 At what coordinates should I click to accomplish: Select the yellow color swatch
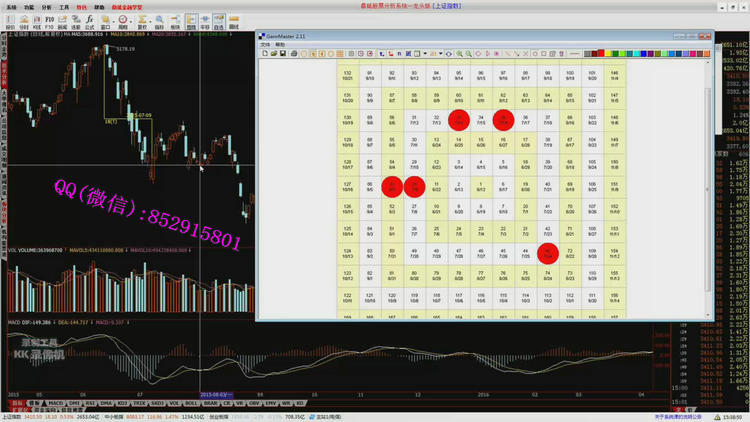click(x=608, y=54)
